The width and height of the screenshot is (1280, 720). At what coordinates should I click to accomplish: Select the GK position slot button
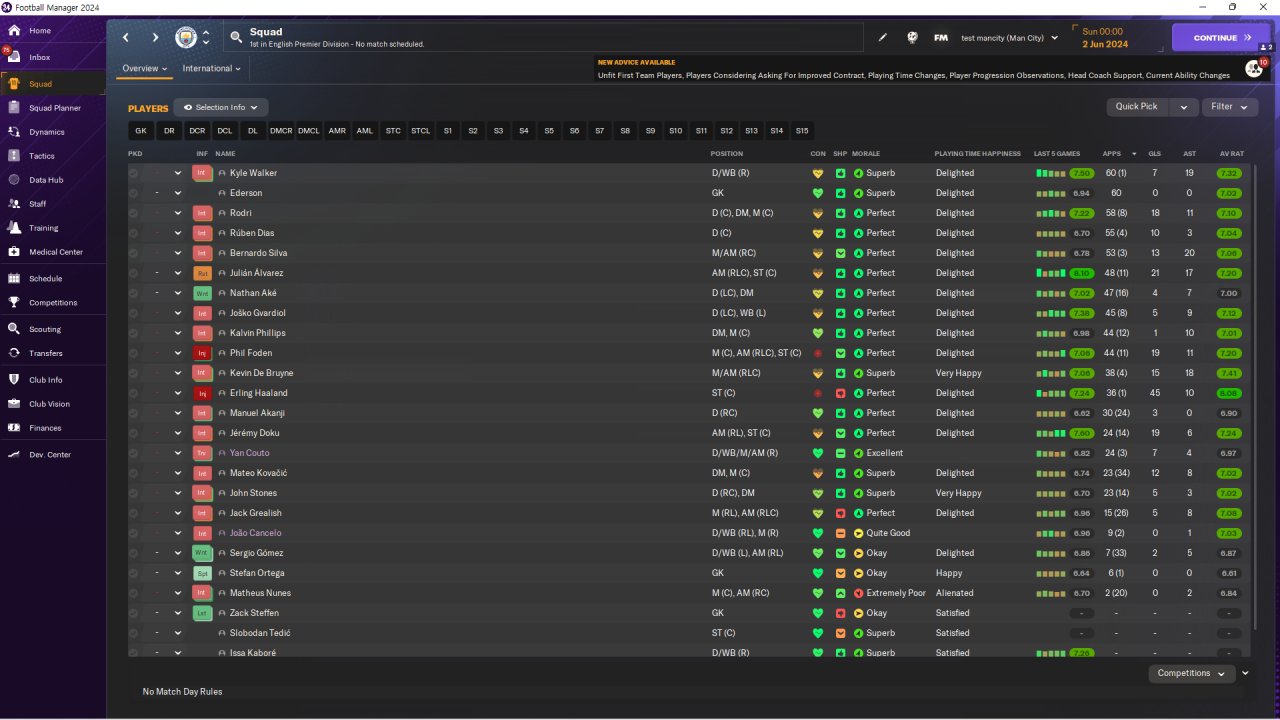click(141, 131)
